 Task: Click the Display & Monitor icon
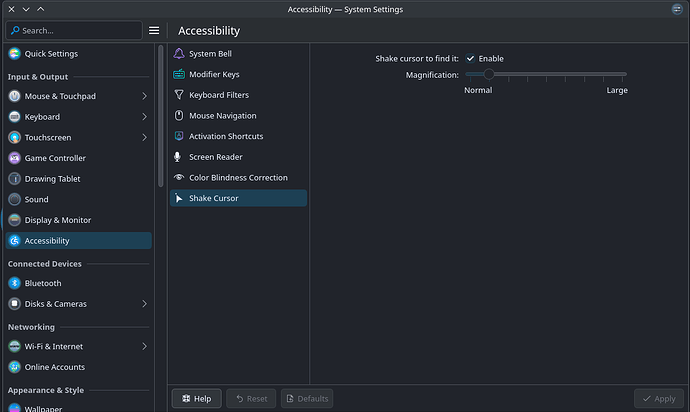point(15,220)
